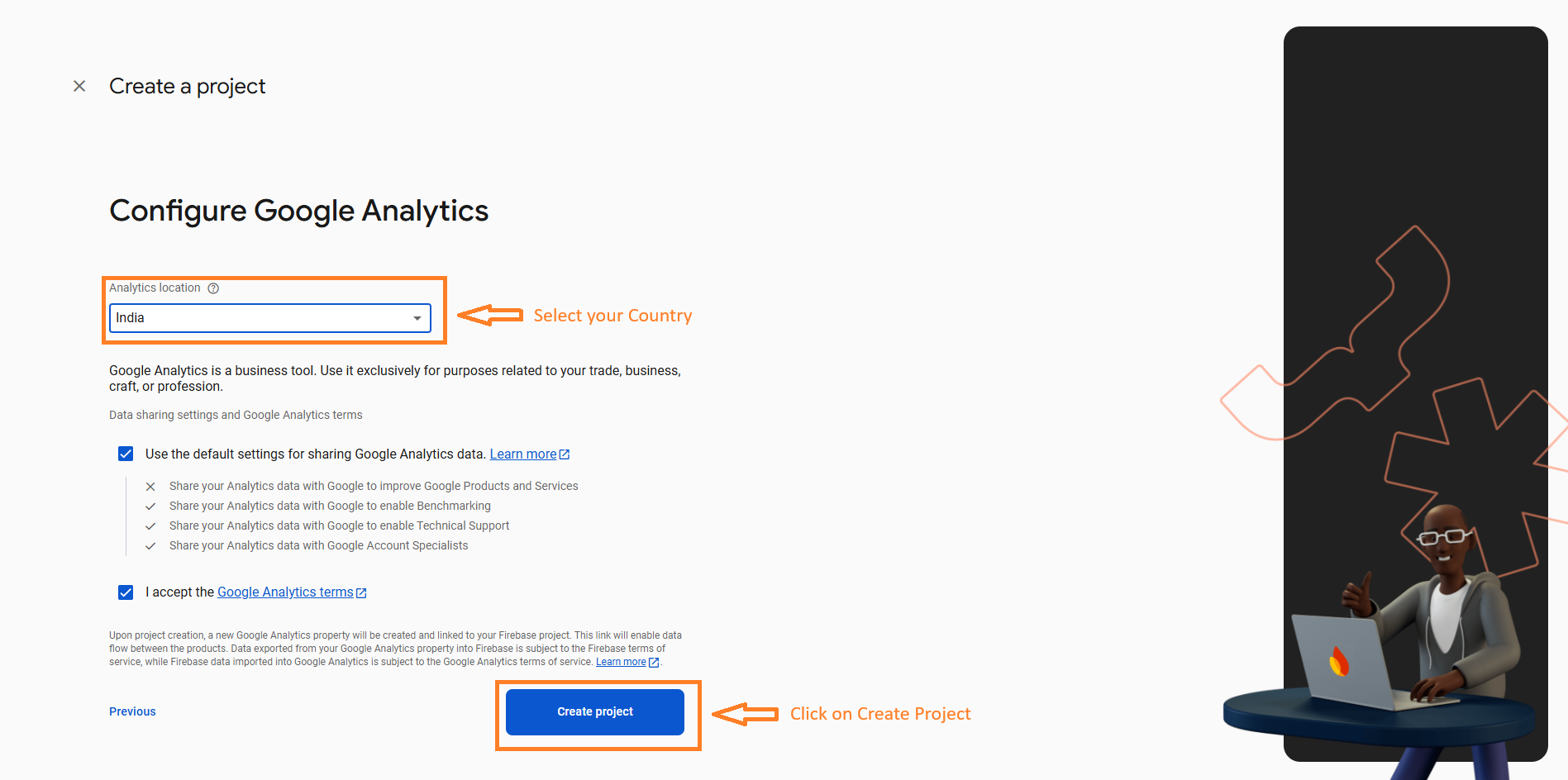This screenshot has height=780, width=1568.
Task: Click external link icon after Analytics terms
Action: (x=361, y=592)
